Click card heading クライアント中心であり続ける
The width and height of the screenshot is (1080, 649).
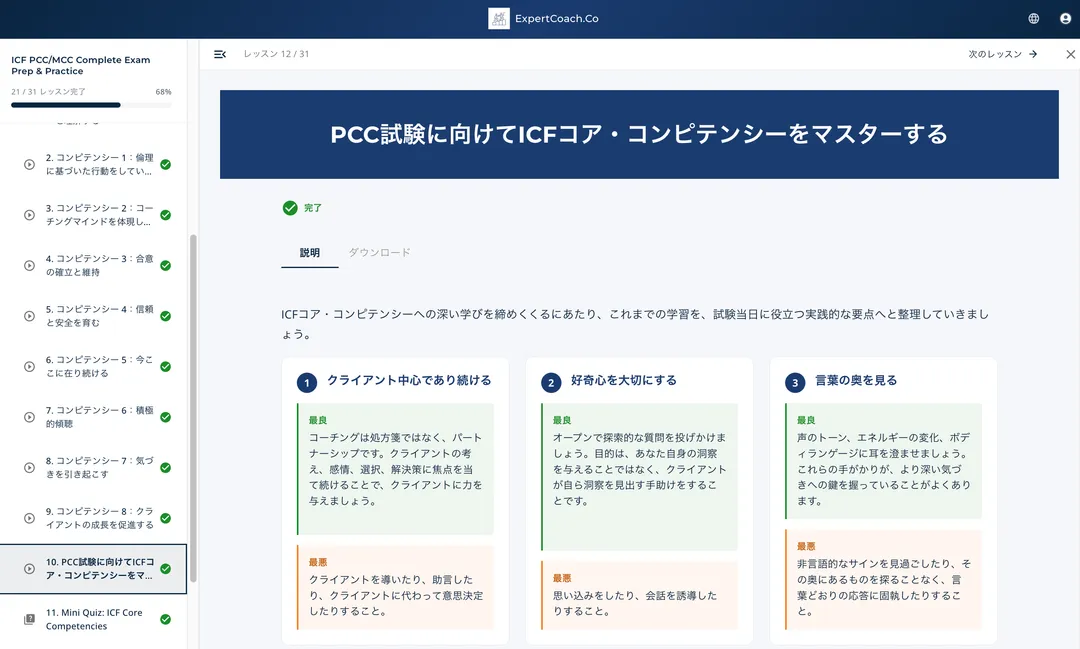[x=409, y=380]
